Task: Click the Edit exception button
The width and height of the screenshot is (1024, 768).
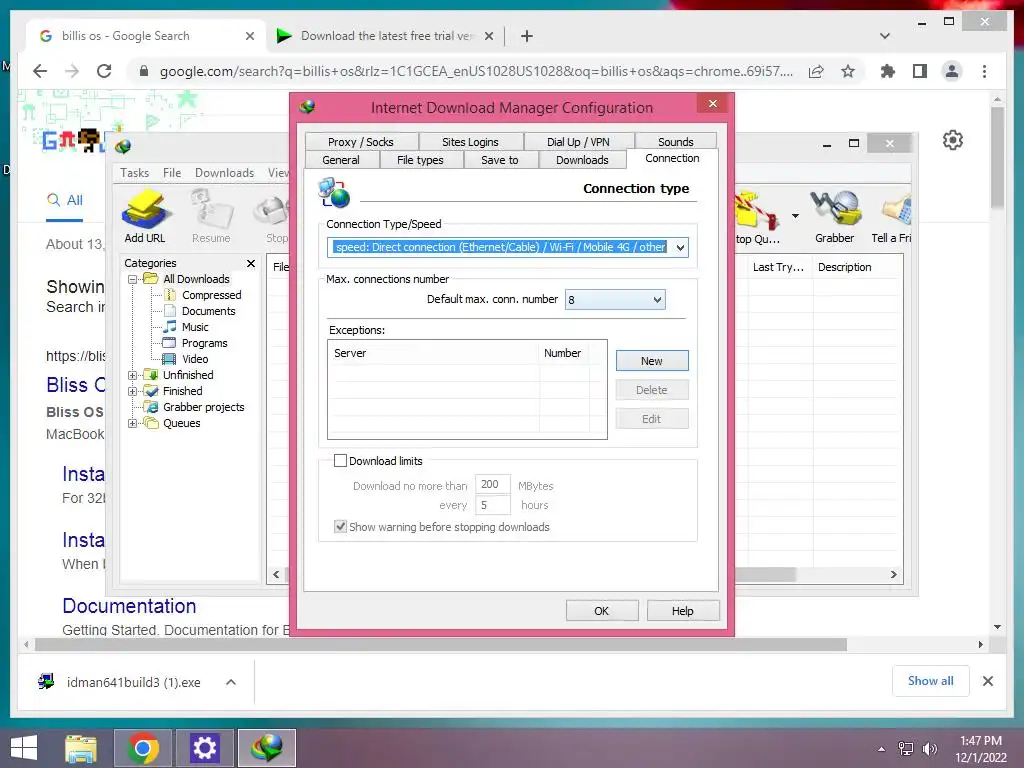Action: pyautogui.click(x=652, y=419)
